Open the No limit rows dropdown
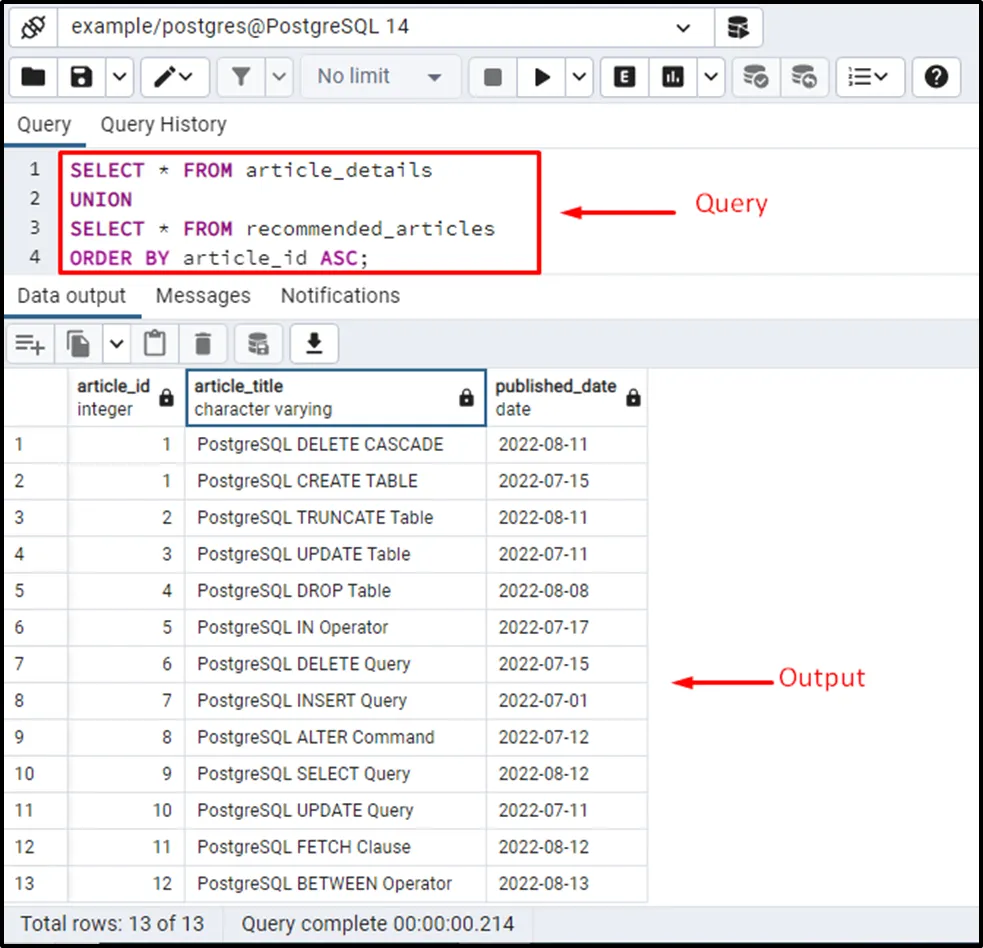This screenshot has height=948, width=983. pyautogui.click(x=380, y=77)
